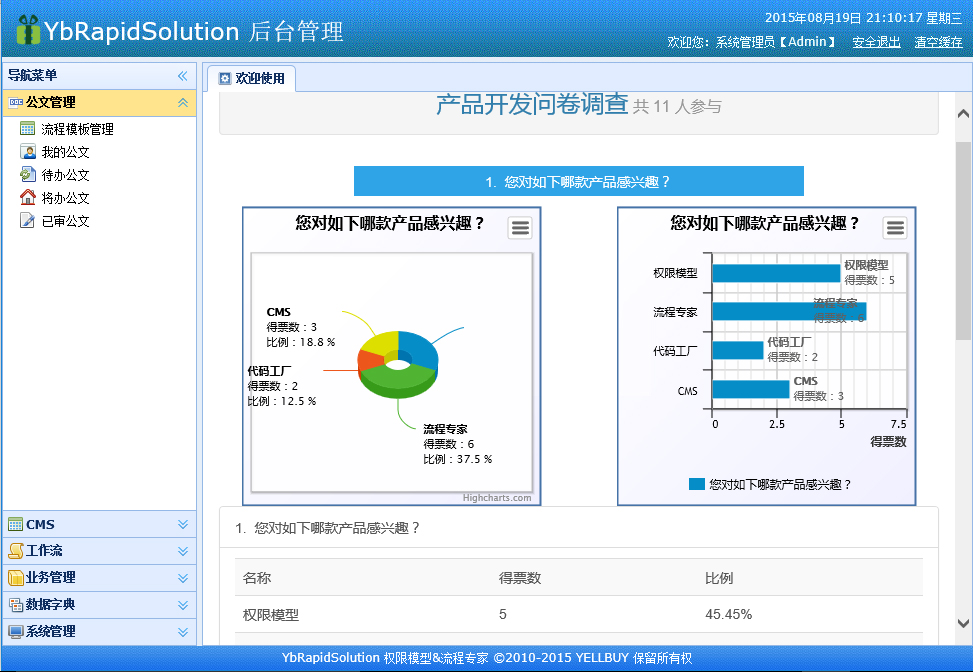Click the 系统管理 monitor icon
Image resolution: width=973 pixels, height=672 pixels.
click(x=16, y=632)
